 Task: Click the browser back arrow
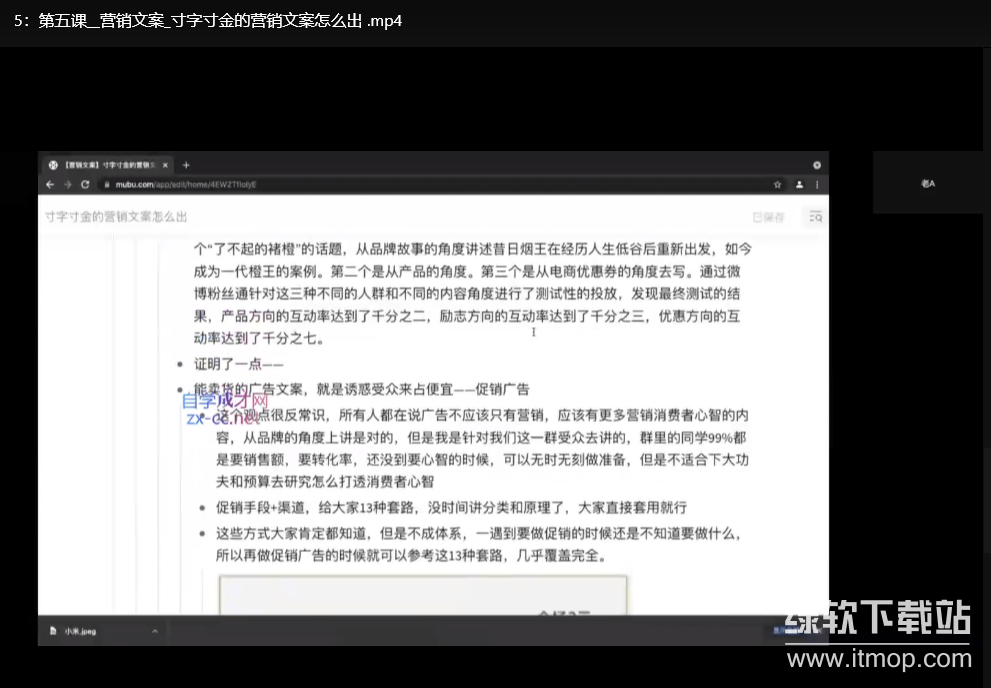[50, 185]
